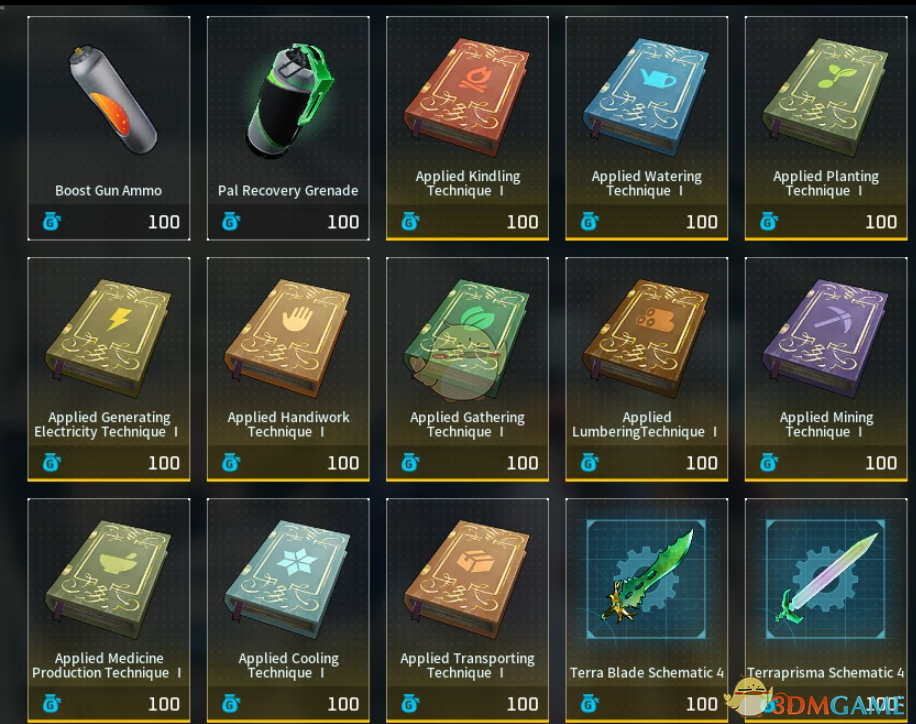This screenshot has height=724, width=916.
Task: Click the 100 price on Pal Recovery Grenade
Action: (343, 222)
